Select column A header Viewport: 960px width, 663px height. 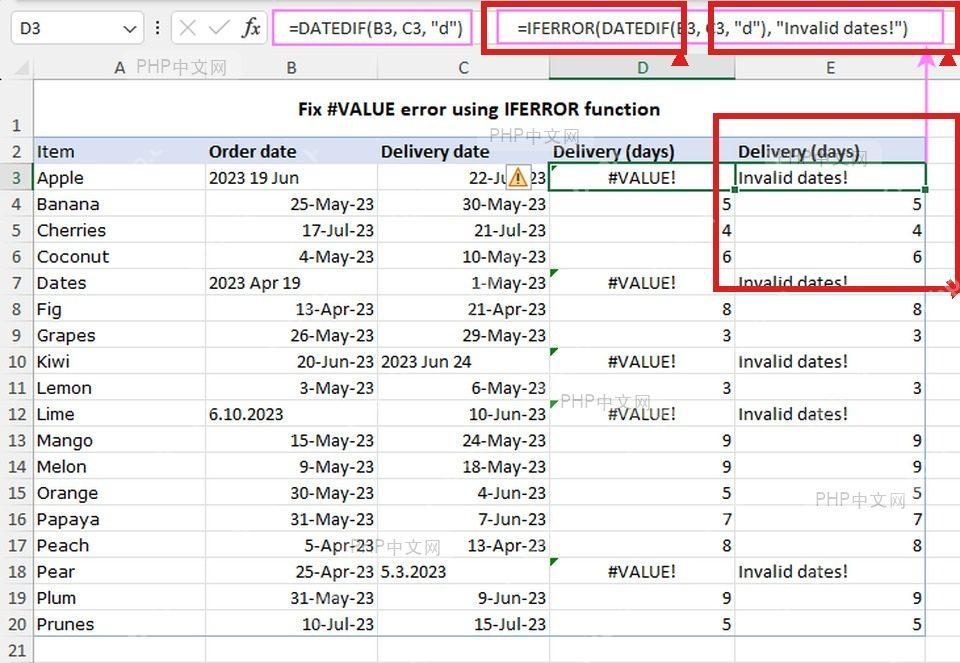coord(119,67)
